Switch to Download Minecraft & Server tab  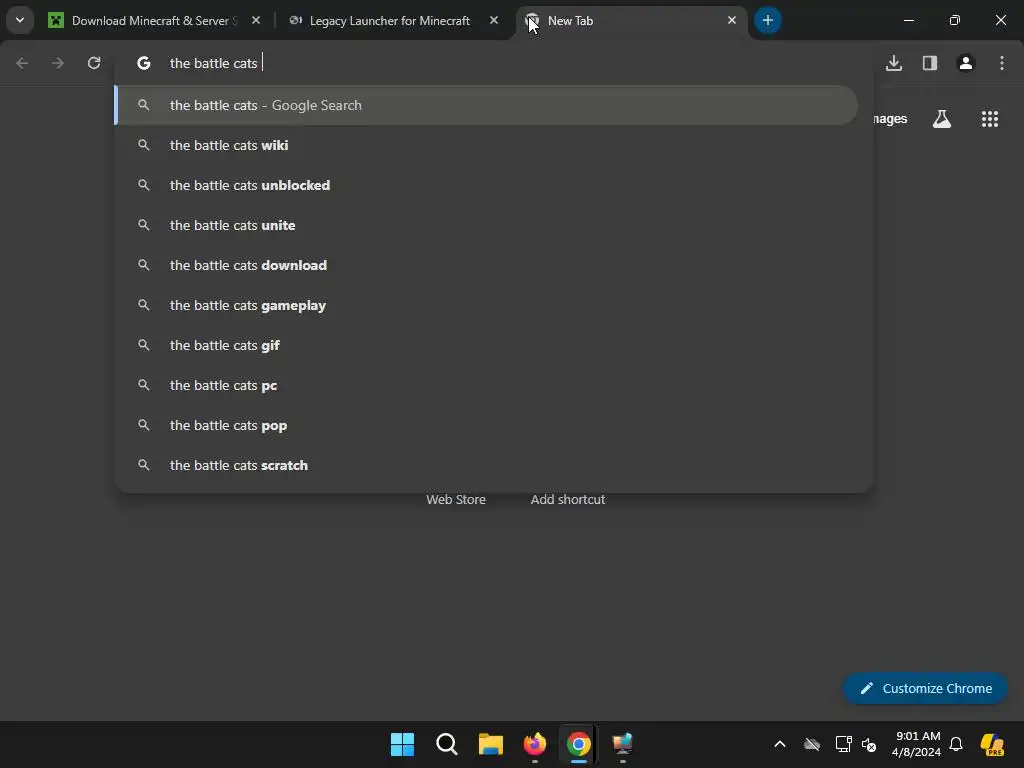[x=155, y=20]
